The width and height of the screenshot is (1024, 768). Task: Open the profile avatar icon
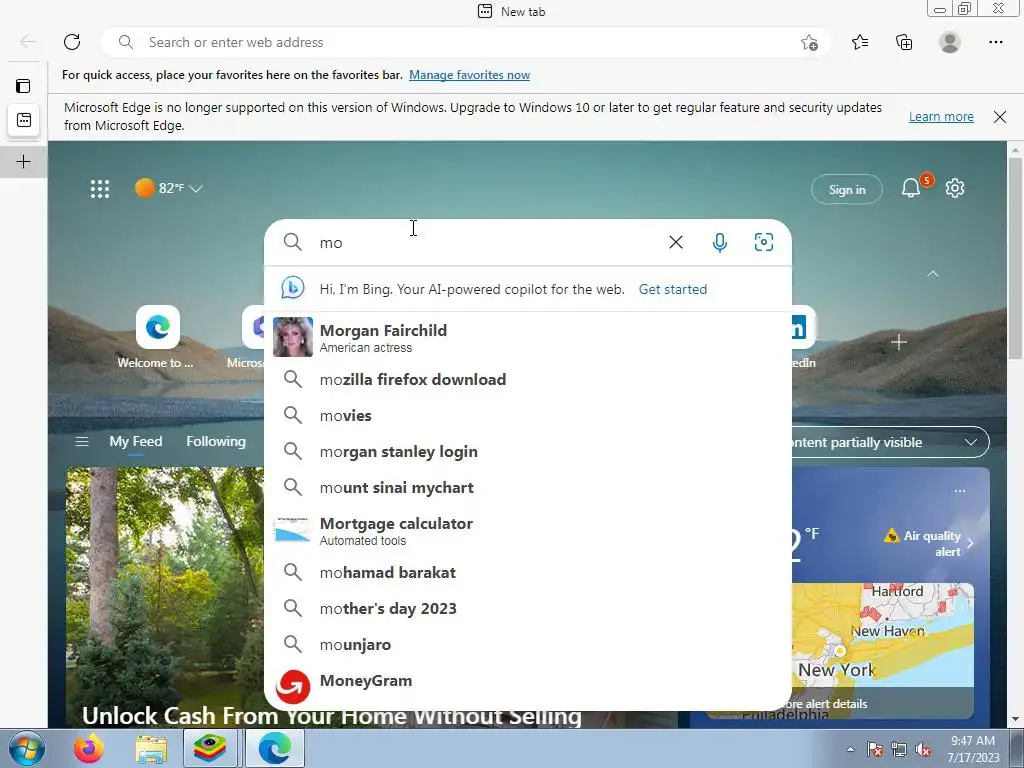pyautogui.click(x=950, y=42)
